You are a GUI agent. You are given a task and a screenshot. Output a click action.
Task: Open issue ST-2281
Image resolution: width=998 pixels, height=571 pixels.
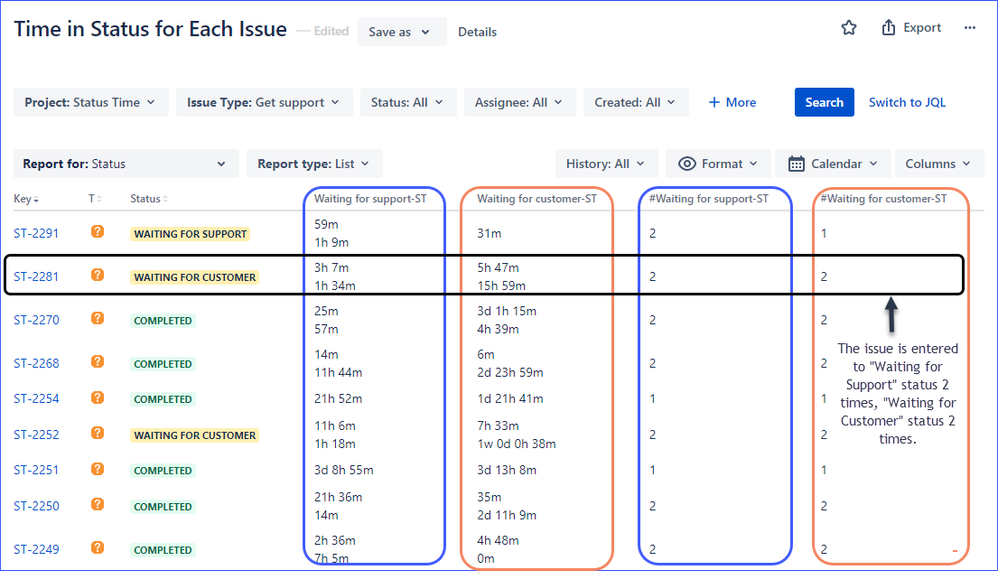[36, 276]
